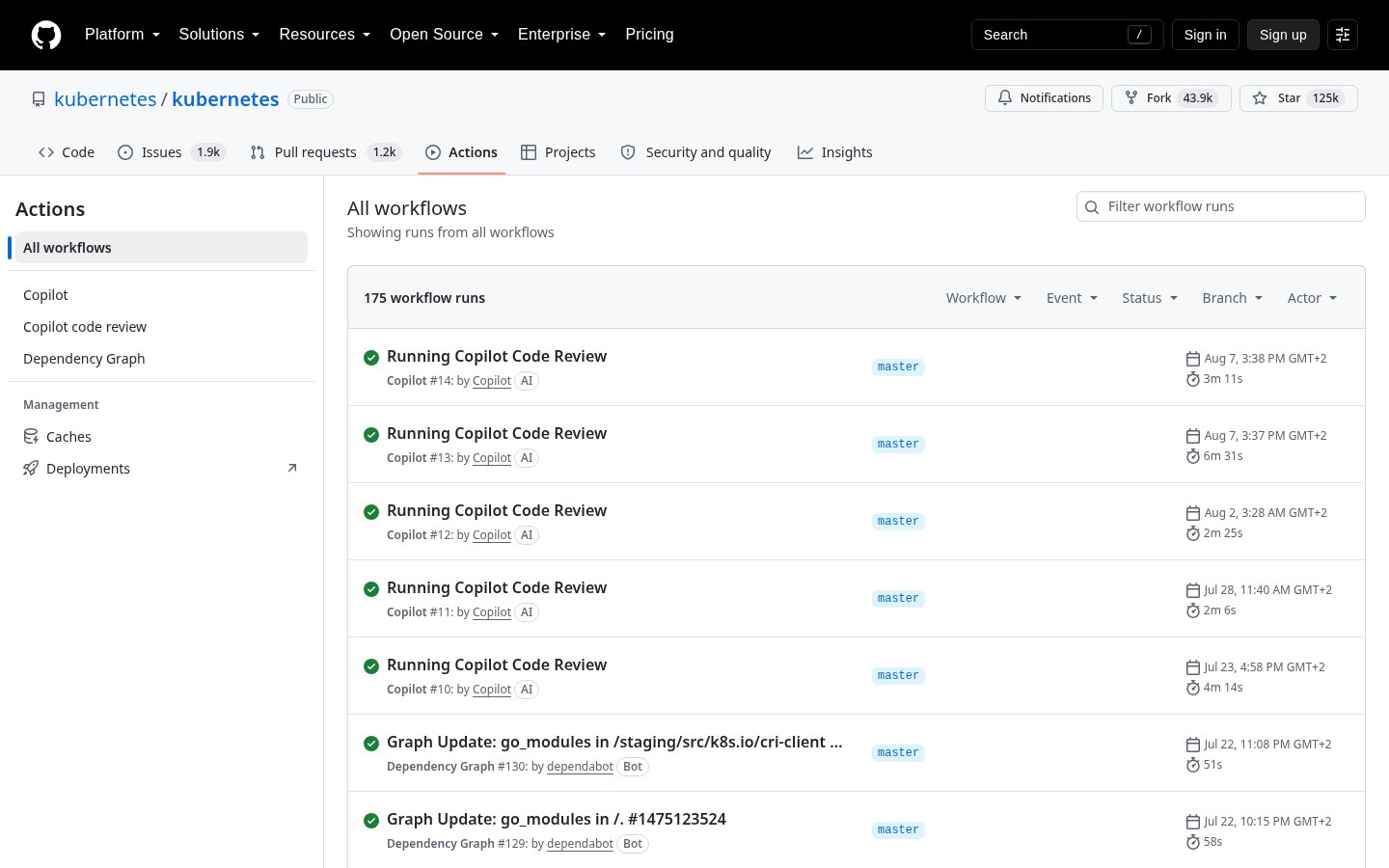Click stopwatch icon next to 3m 11s

click(x=1193, y=379)
